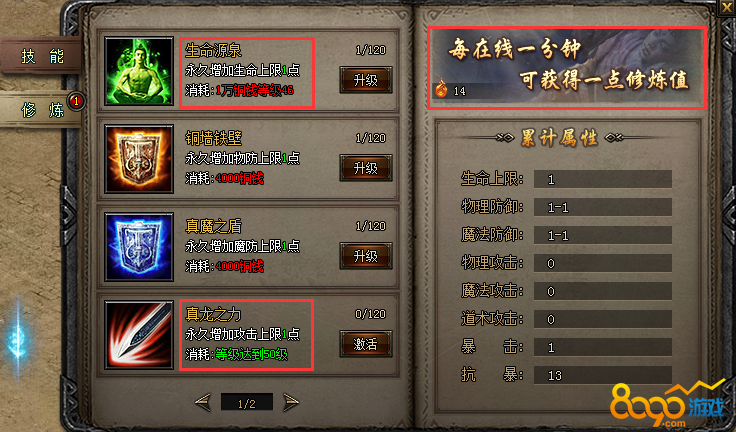This screenshot has width=736, height=432.
Task: Switch to the 技能 tab
Action: 41,56
